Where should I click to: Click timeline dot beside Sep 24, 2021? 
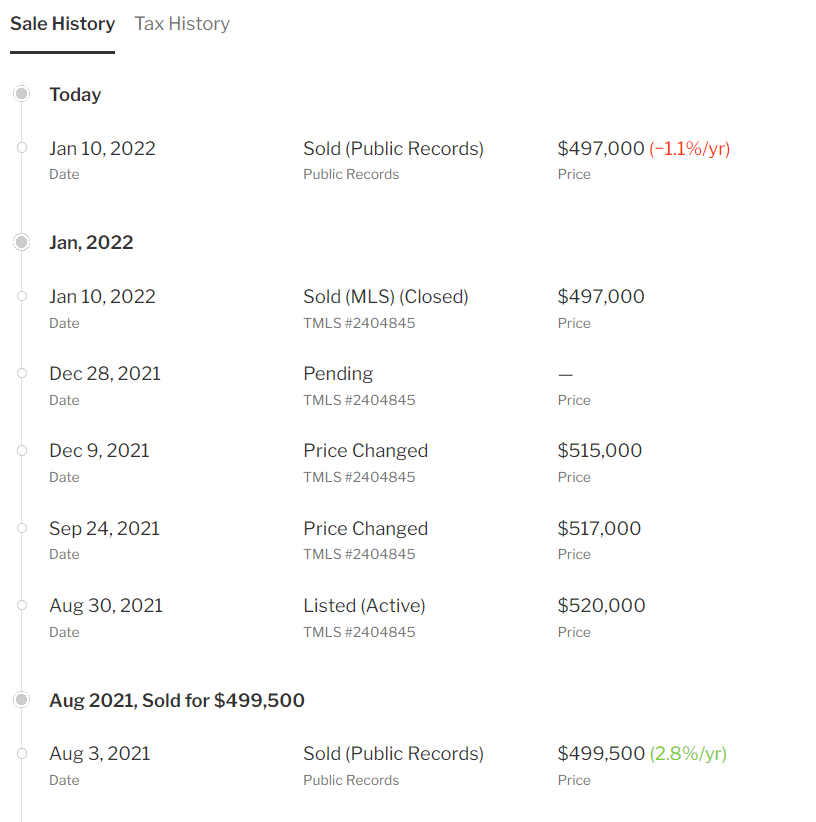22,528
